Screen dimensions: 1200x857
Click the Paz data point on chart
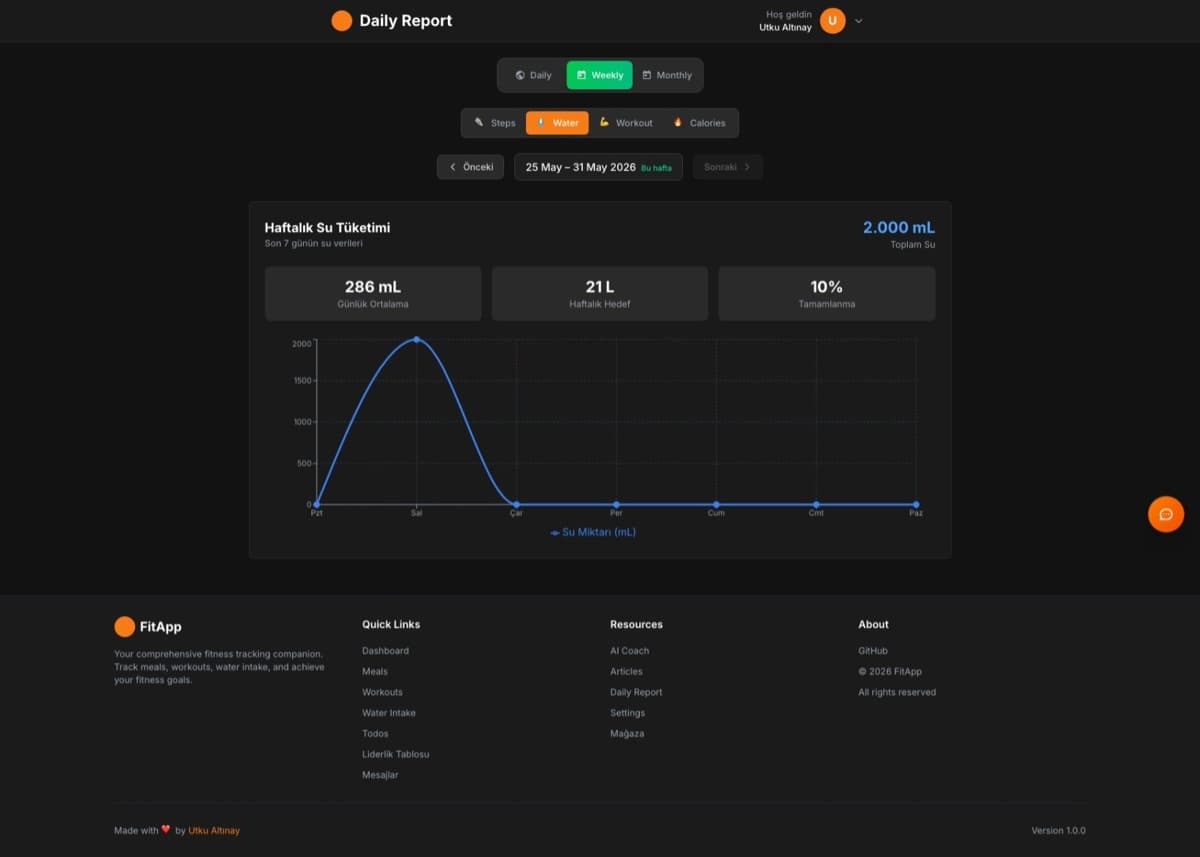[916, 504]
